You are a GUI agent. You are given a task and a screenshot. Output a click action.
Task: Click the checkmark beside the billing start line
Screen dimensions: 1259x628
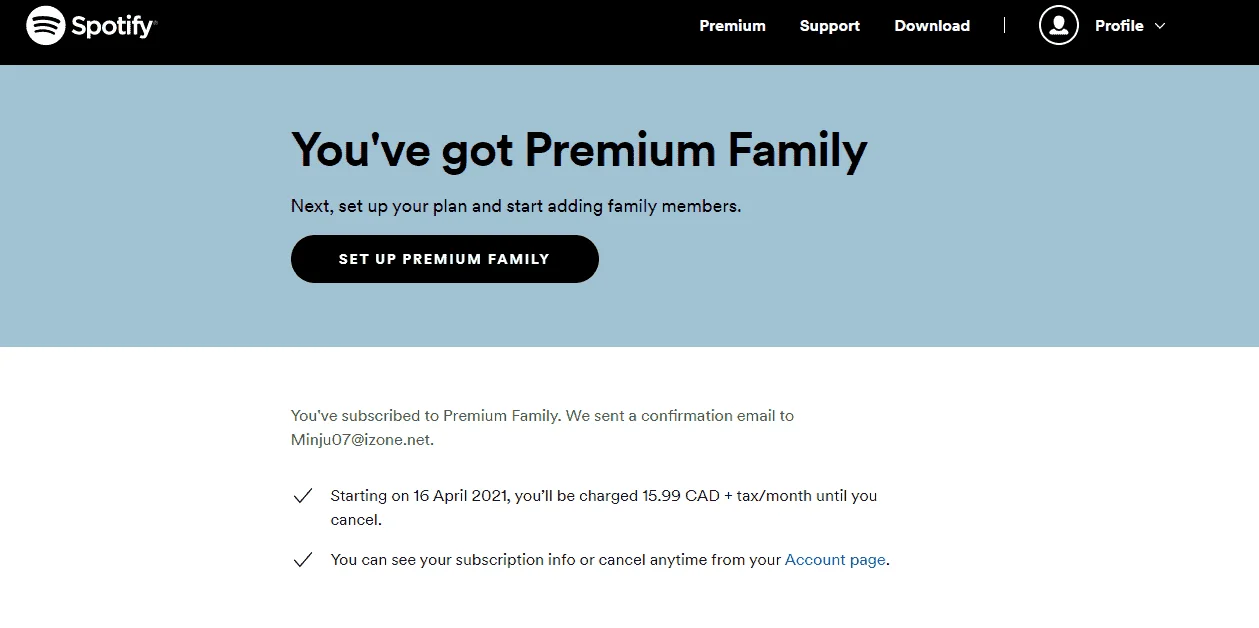pyautogui.click(x=302, y=496)
